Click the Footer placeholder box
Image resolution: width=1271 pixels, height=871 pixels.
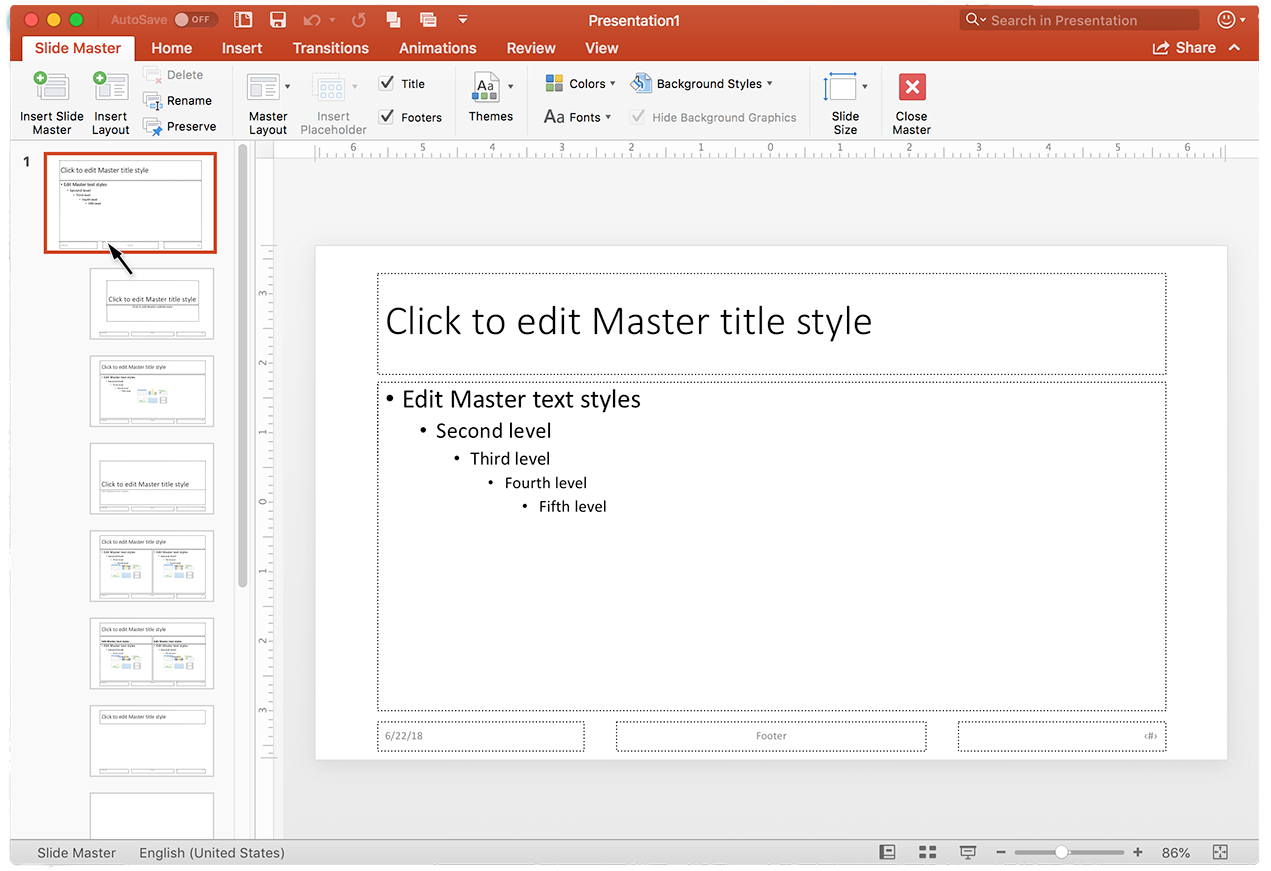(x=771, y=736)
